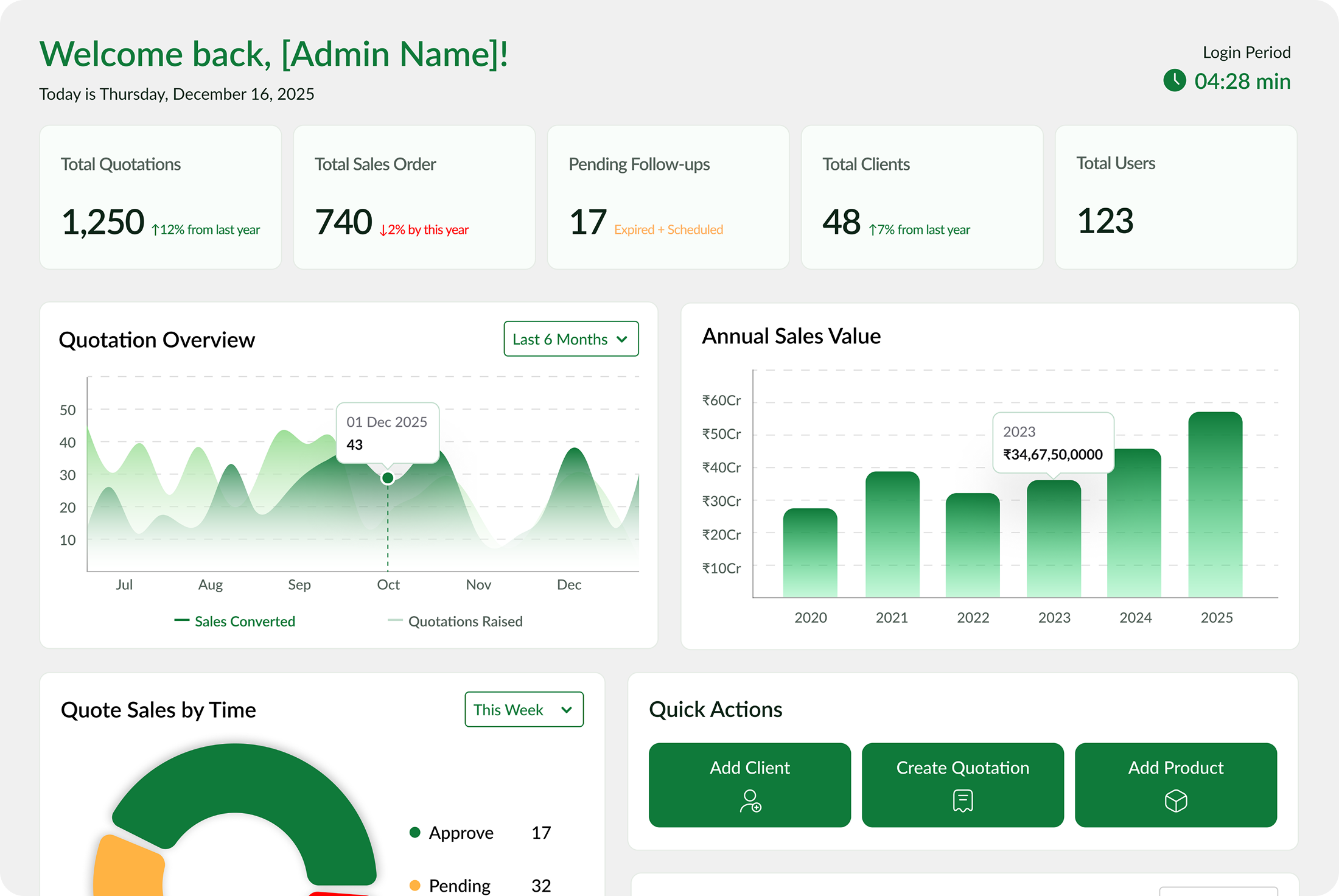Screen dimensions: 1339x896
Task: Toggle Quotations Raised legend series
Action: [455, 621]
